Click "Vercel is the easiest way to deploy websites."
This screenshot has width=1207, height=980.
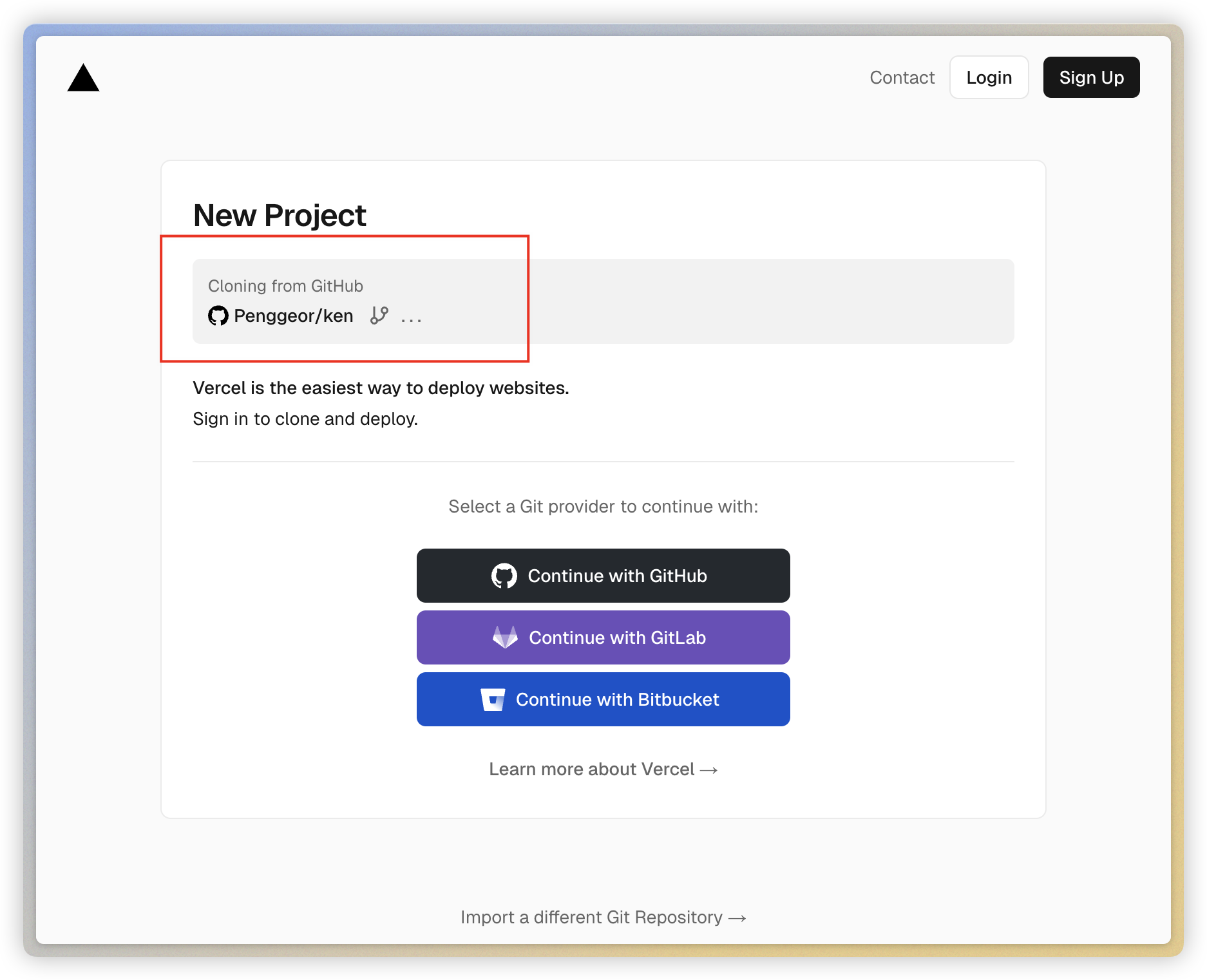(x=381, y=388)
